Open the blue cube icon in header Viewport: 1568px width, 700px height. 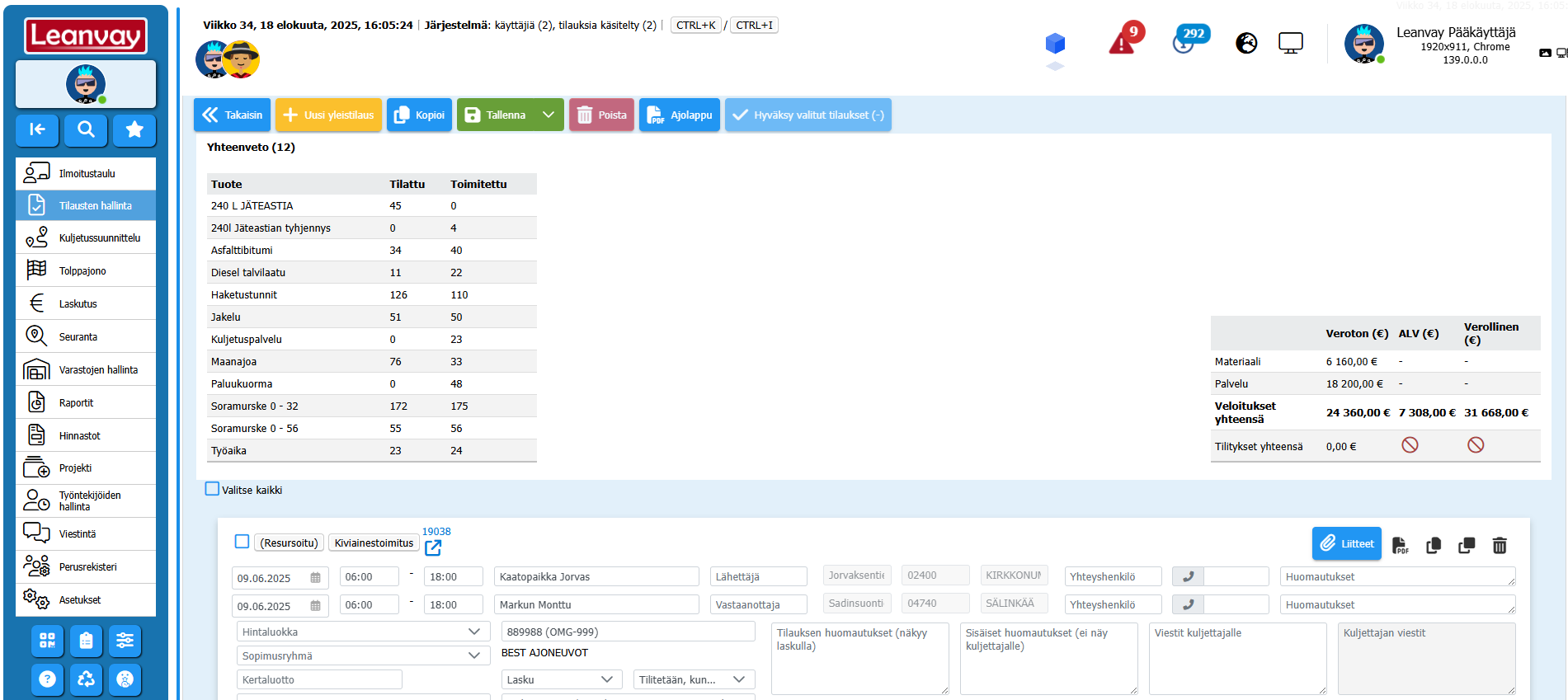pos(1055,43)
